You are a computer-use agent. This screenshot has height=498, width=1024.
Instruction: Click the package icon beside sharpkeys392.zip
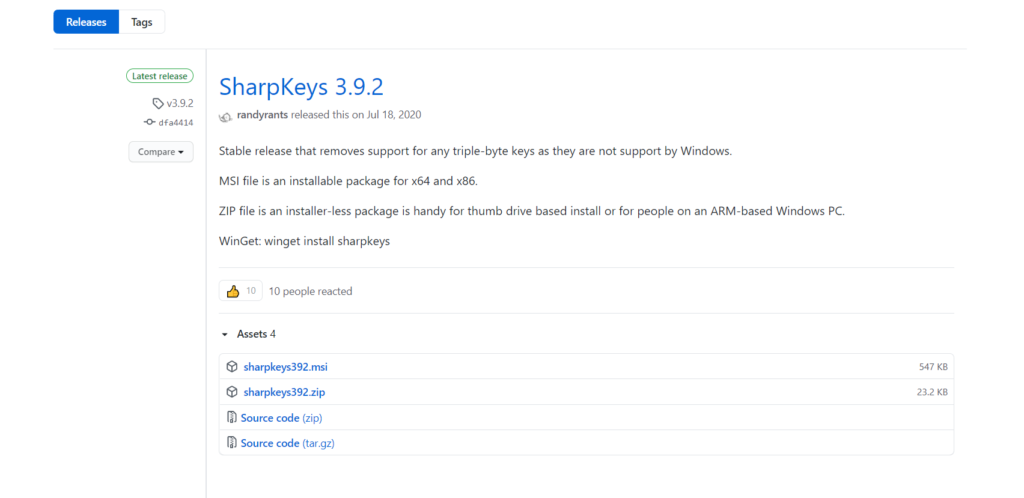232,392
